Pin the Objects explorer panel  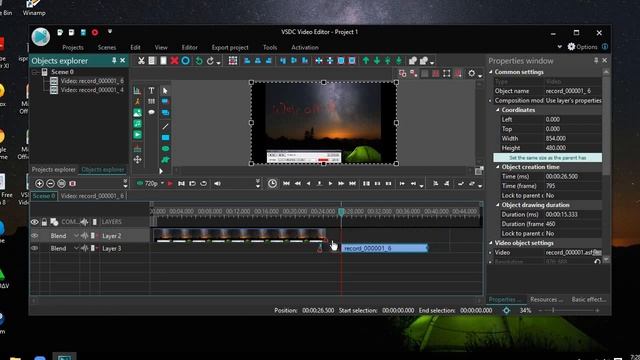coord(114,60)
